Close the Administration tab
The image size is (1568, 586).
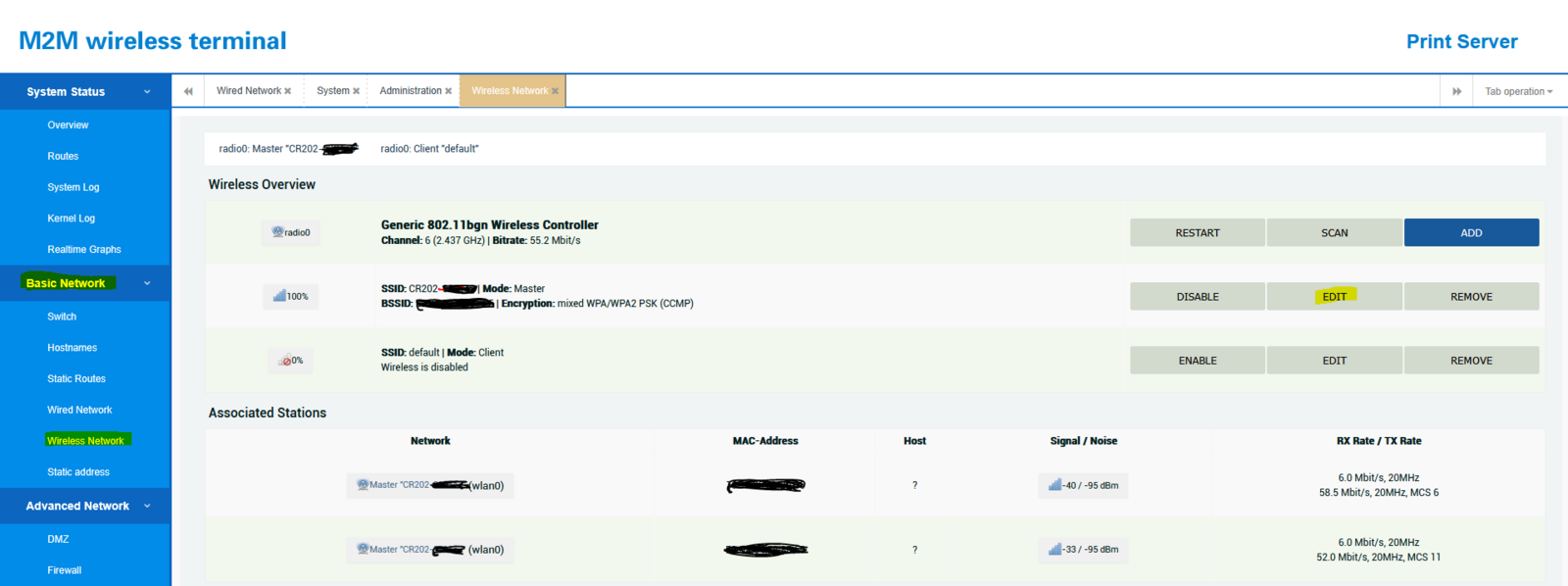[449, 91]
